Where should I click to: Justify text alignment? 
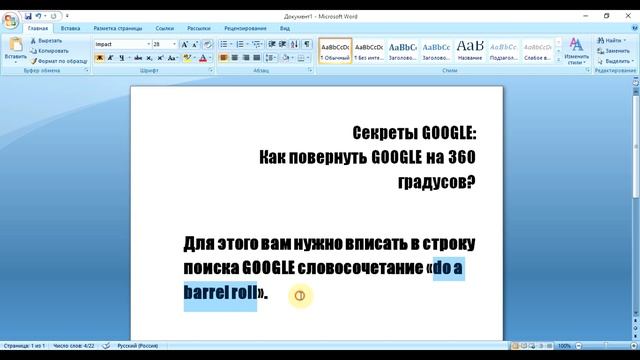257,58
